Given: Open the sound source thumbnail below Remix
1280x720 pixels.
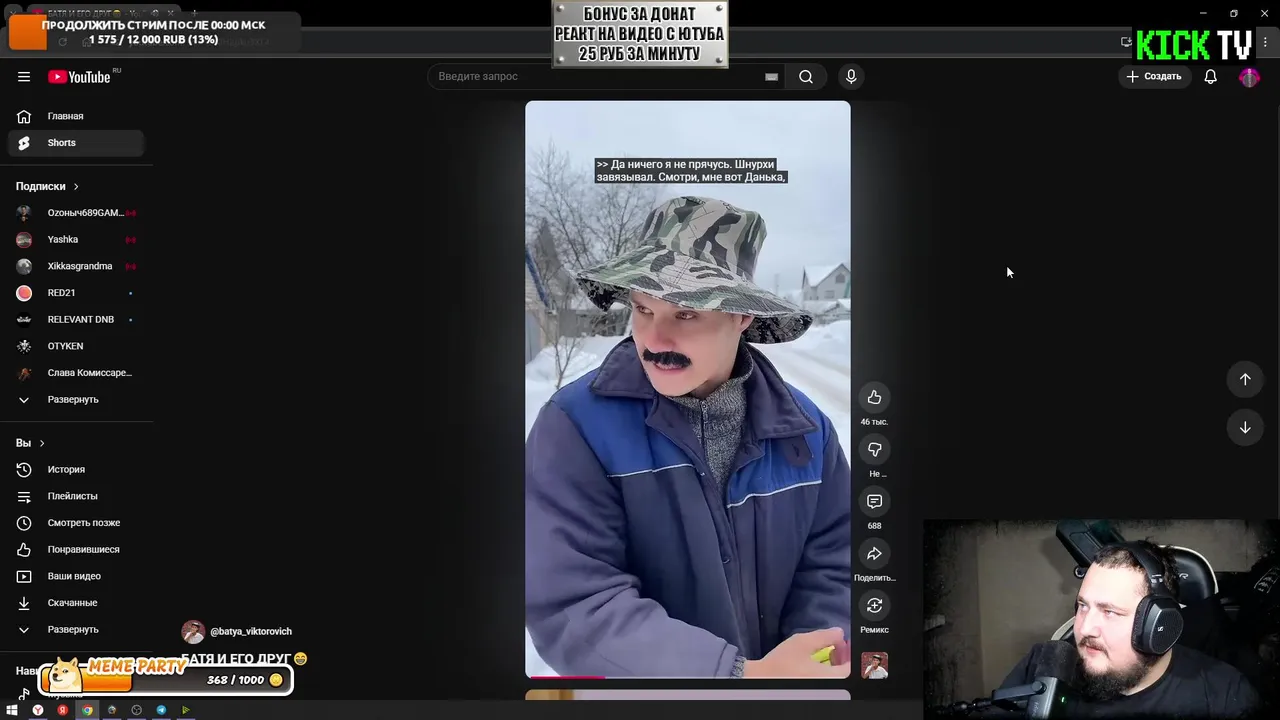Looking at the screenshot, I should pos(874,666).
